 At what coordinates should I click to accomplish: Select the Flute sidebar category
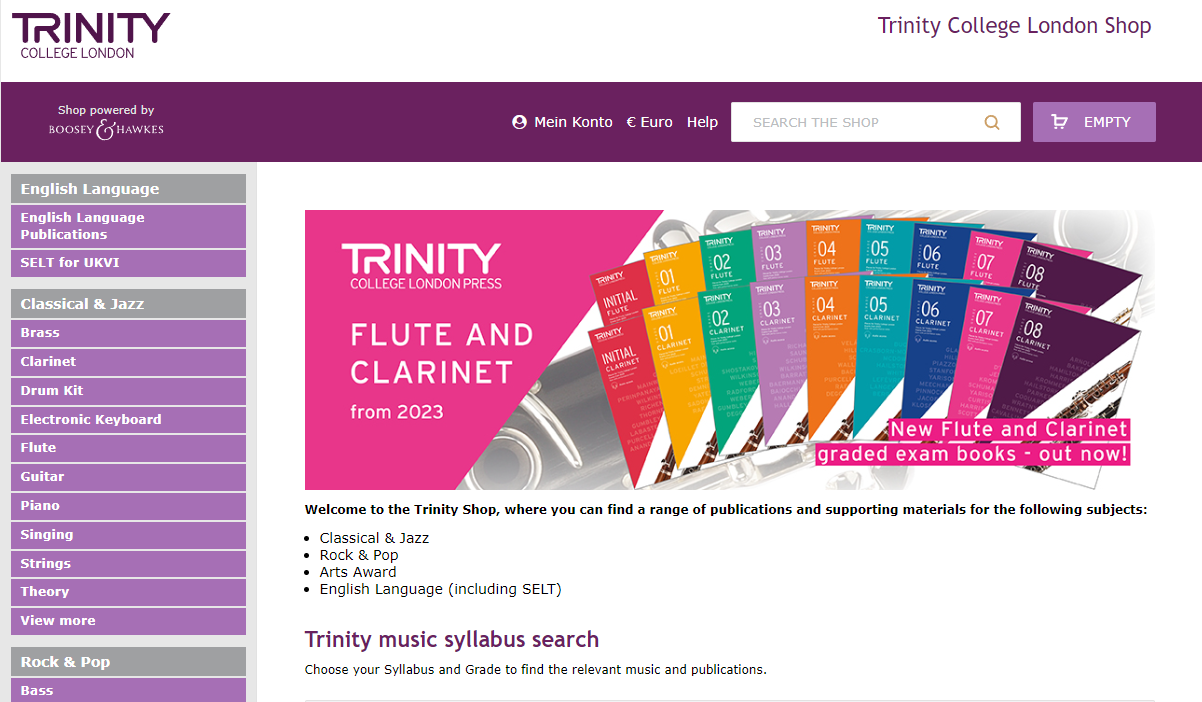pos(128,448)
